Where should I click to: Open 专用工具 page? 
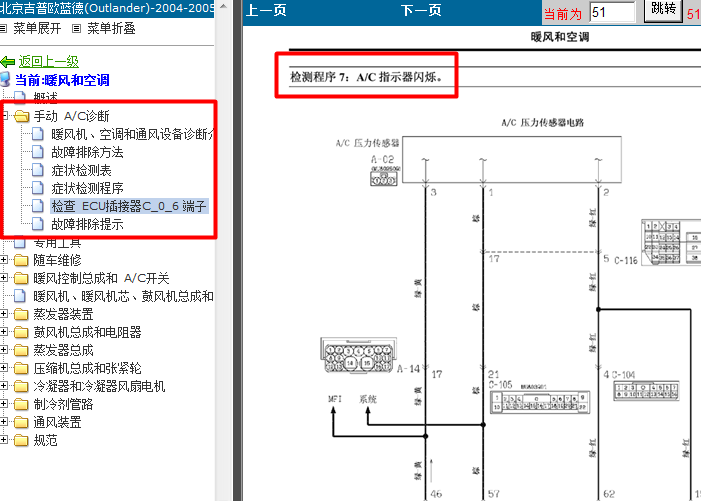(x=57, y=243)
